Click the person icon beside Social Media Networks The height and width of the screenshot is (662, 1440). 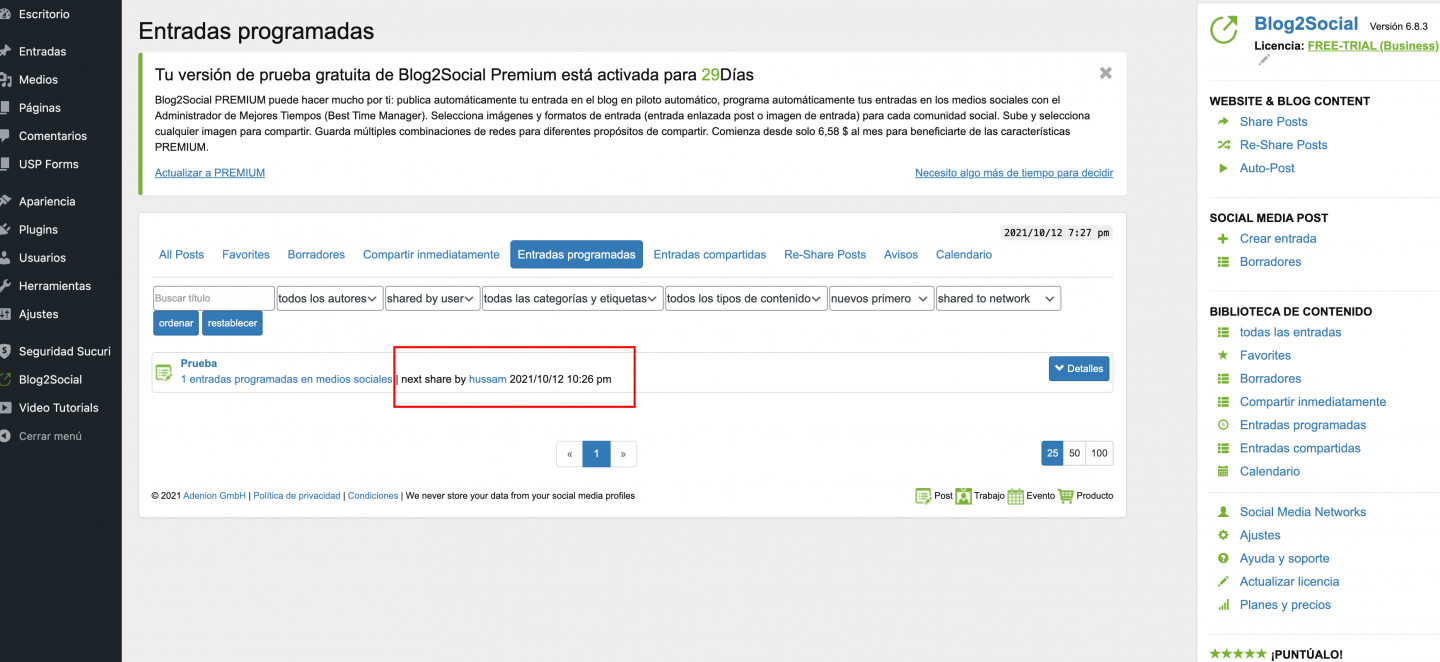[1223, 512]
